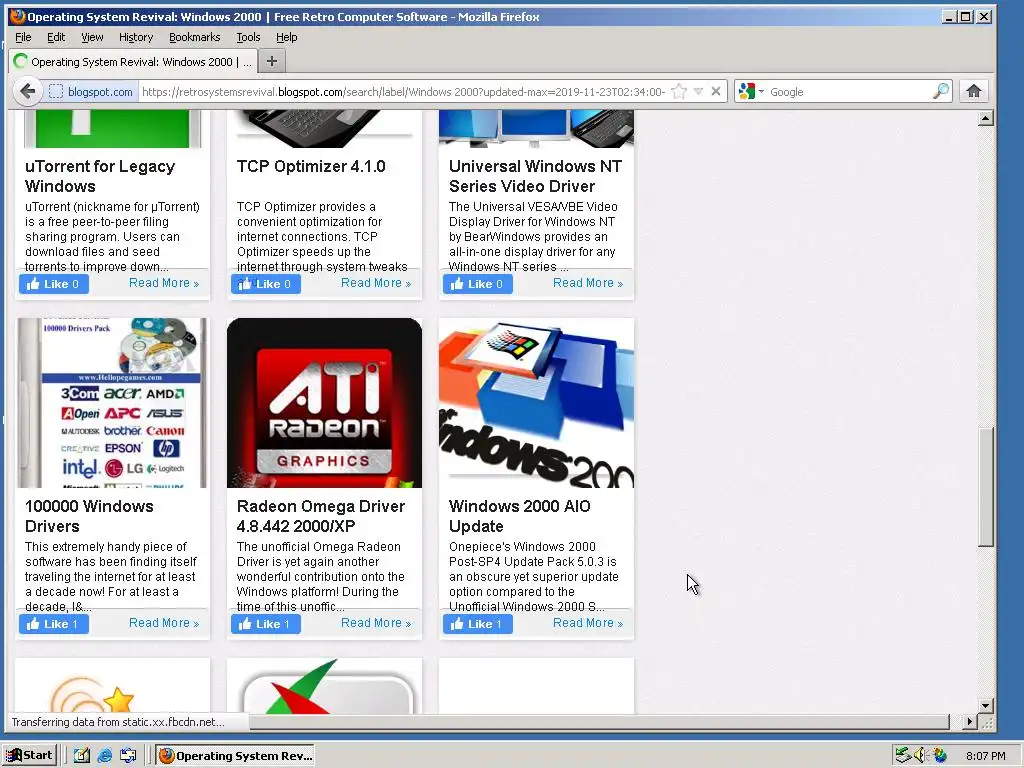Click the colorful tray icon beside the clock
Image resolution: width=1024 pixels, height=768 pixels.
pyautogui.click(x=940, y=756)
